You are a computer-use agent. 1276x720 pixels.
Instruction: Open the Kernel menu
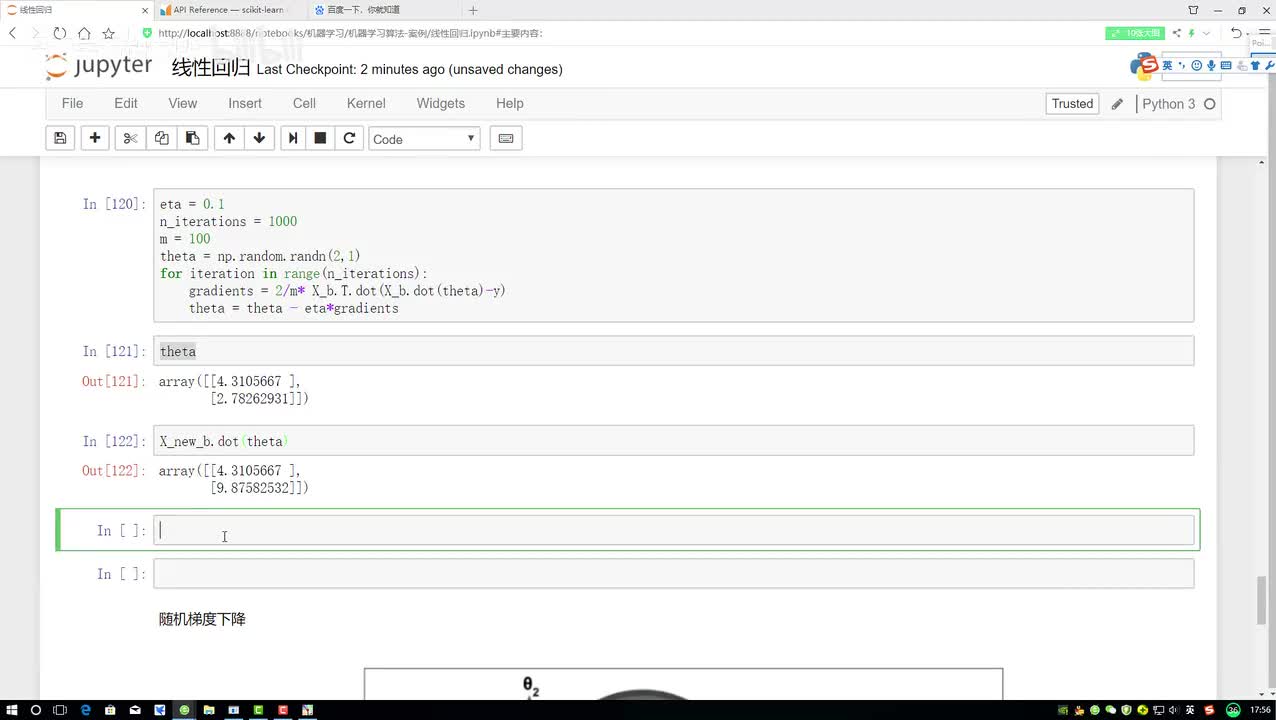click(366, 103)
